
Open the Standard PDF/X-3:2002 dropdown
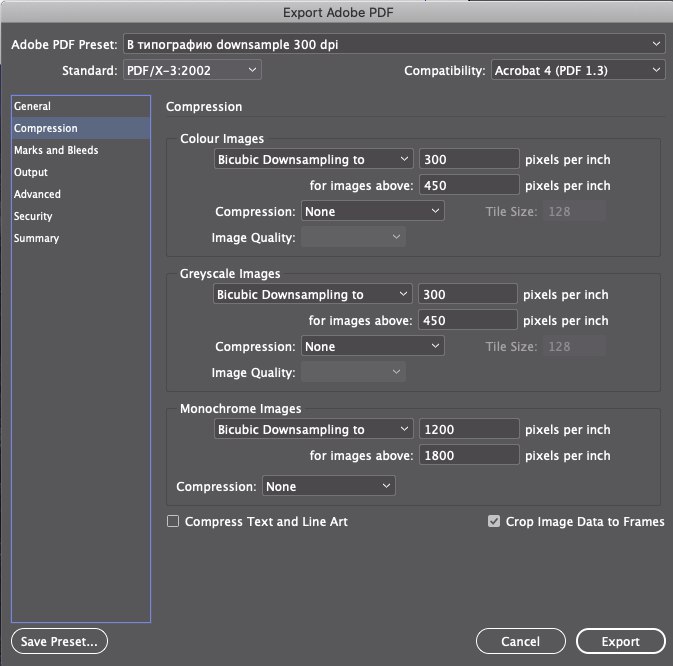point(192,70)
